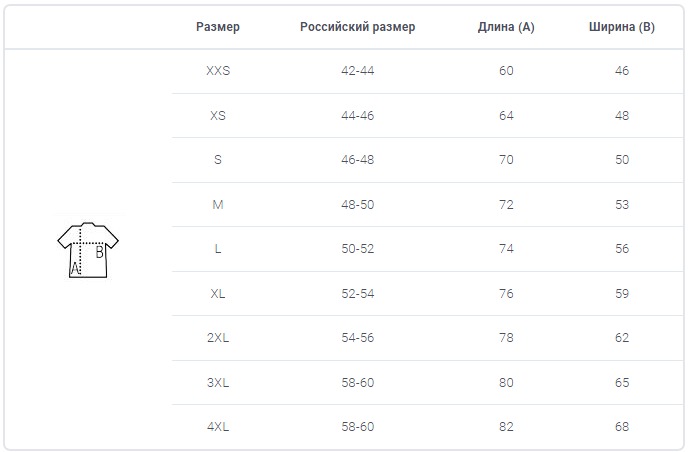Click length value 82 cell
The width and height of the screenshot is (689, 452).
click(x=506, y=427)
